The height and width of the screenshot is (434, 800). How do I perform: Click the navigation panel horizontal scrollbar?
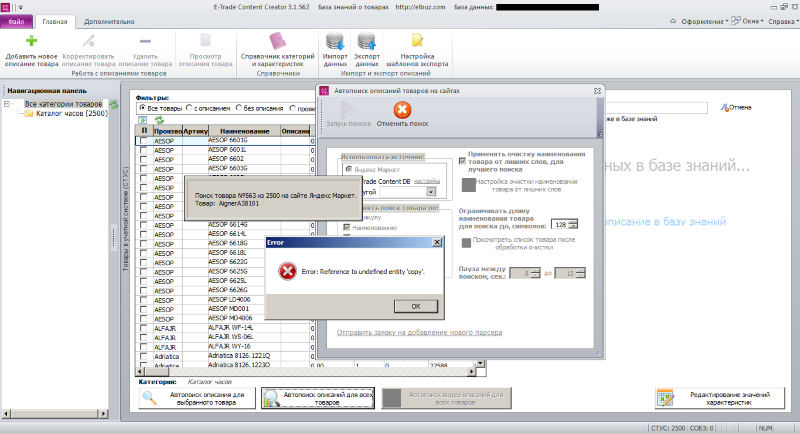54,414
